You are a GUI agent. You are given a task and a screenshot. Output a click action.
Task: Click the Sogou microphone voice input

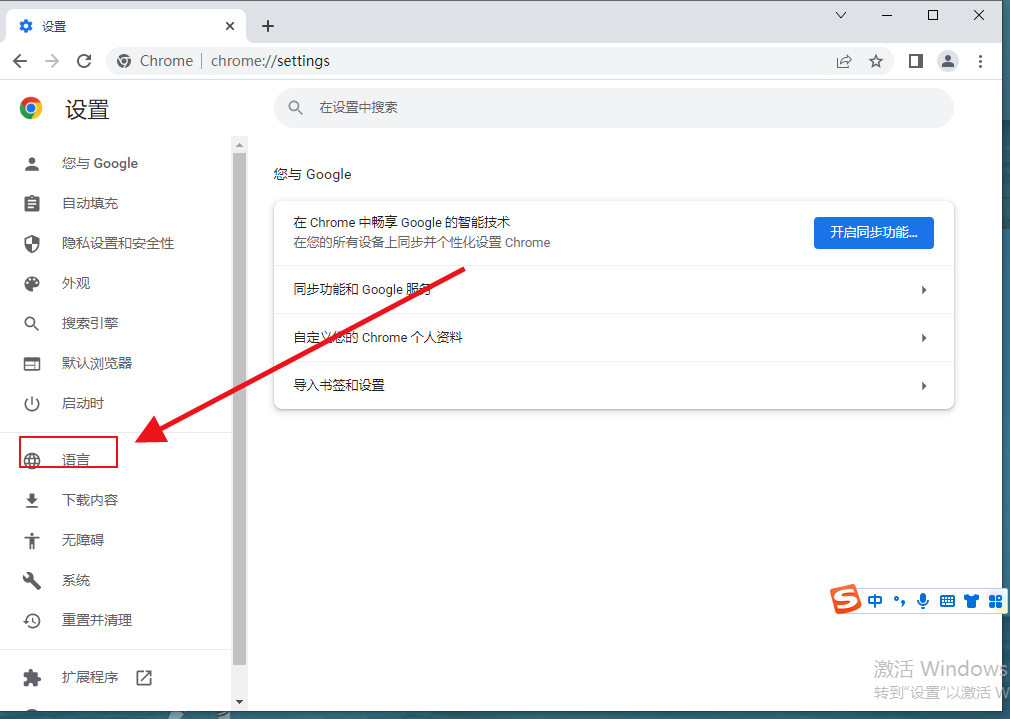[923, 601]
